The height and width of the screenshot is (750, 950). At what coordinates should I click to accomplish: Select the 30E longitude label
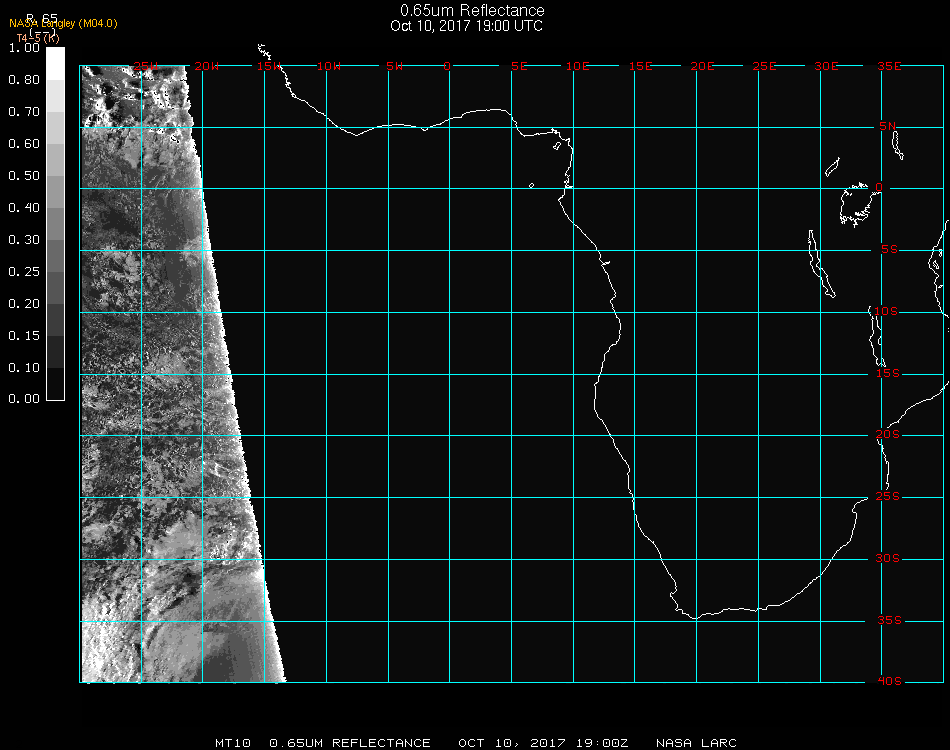pos(826,66)
